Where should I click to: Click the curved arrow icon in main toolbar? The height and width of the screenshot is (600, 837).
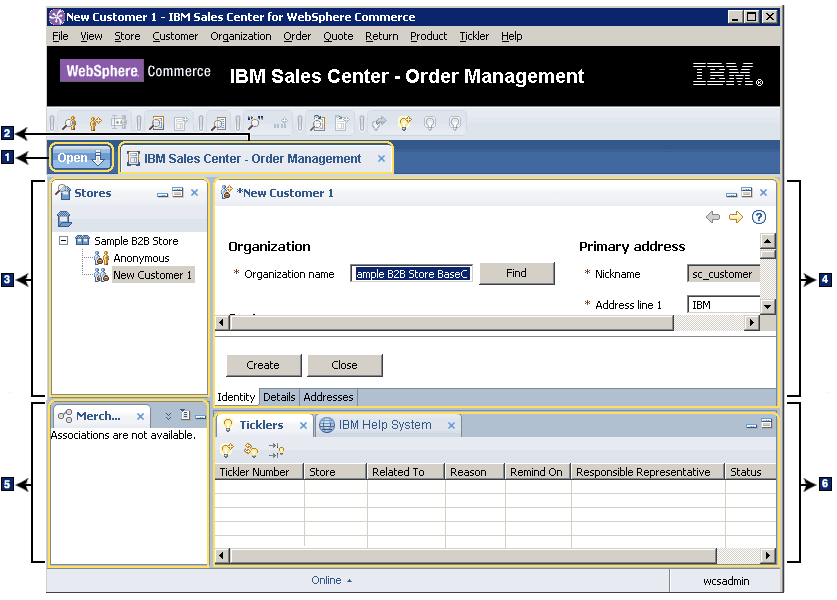tap(380, 123)
